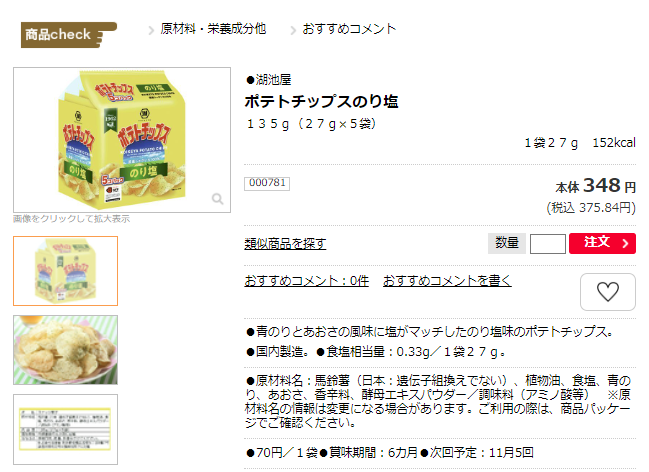Click the 数量 label
The image size is (649, 472).
(x=507, y=243)
